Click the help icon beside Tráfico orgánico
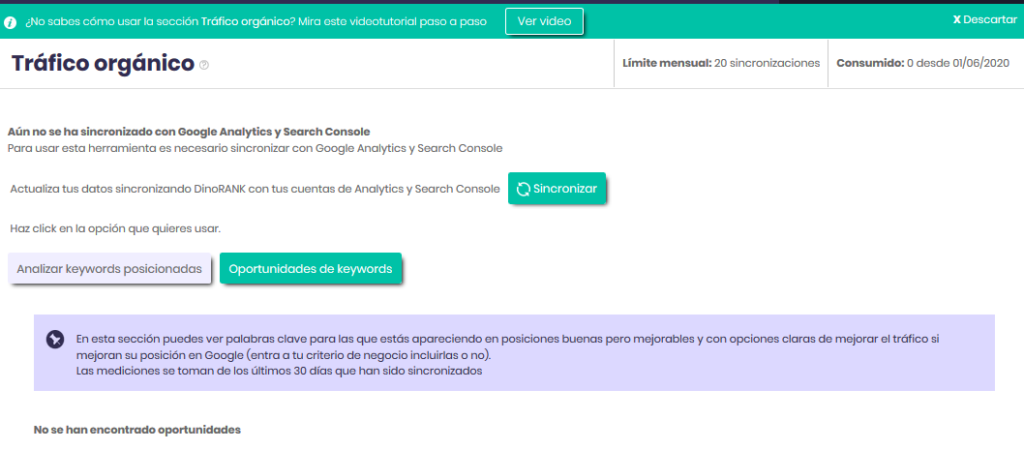This screenshot has height=450, width=1024. [x=204, y=65]
